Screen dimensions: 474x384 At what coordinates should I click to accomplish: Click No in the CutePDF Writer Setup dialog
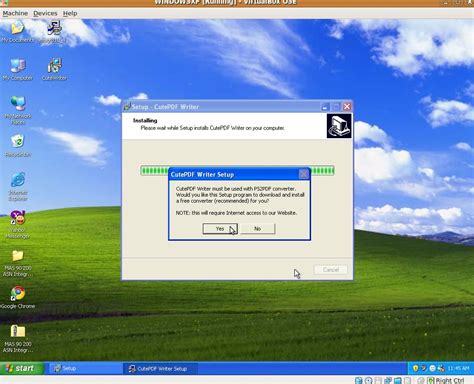[258, 229]
